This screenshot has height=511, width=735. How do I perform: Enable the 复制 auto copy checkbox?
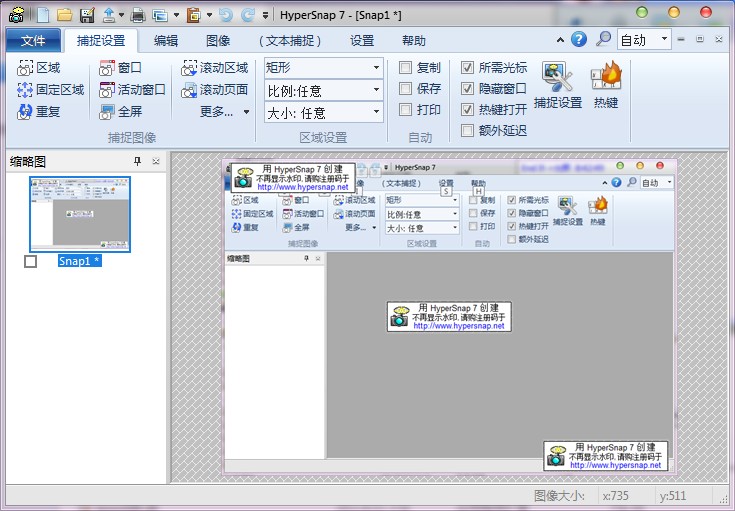406,68
